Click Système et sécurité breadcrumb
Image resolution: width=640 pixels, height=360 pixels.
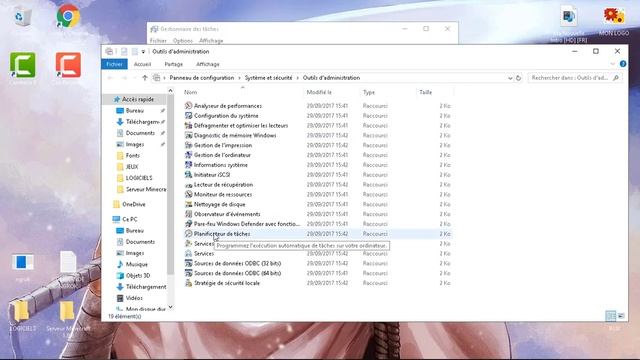click(268, 78)
